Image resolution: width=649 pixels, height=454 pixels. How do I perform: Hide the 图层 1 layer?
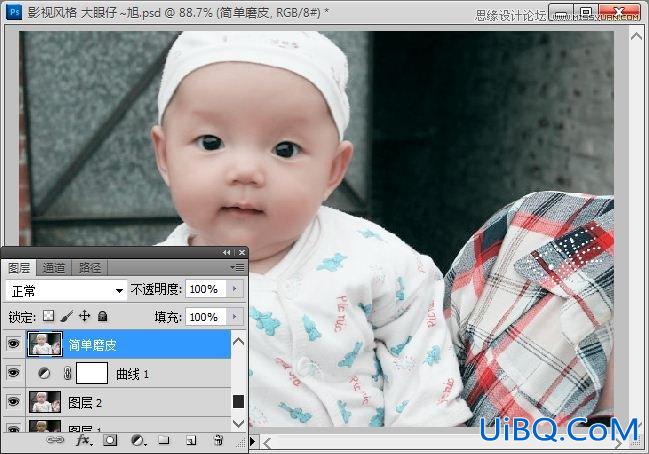tap(14, 429)
